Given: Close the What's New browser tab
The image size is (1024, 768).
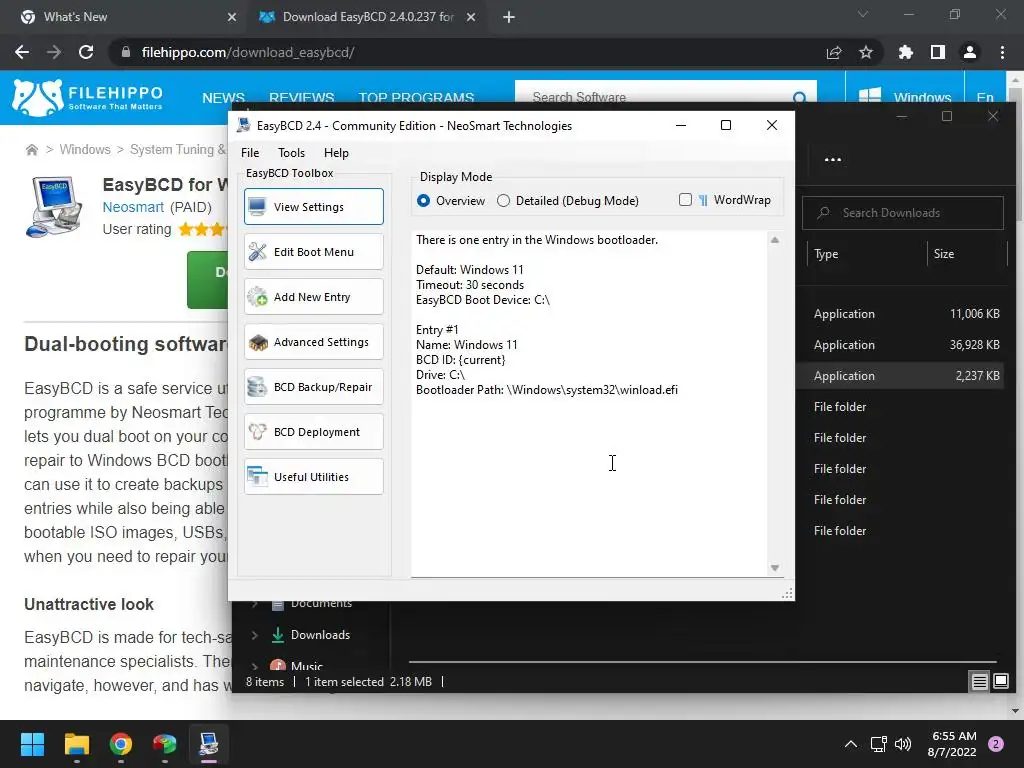Looking at the screenshot, I should 231,17.
